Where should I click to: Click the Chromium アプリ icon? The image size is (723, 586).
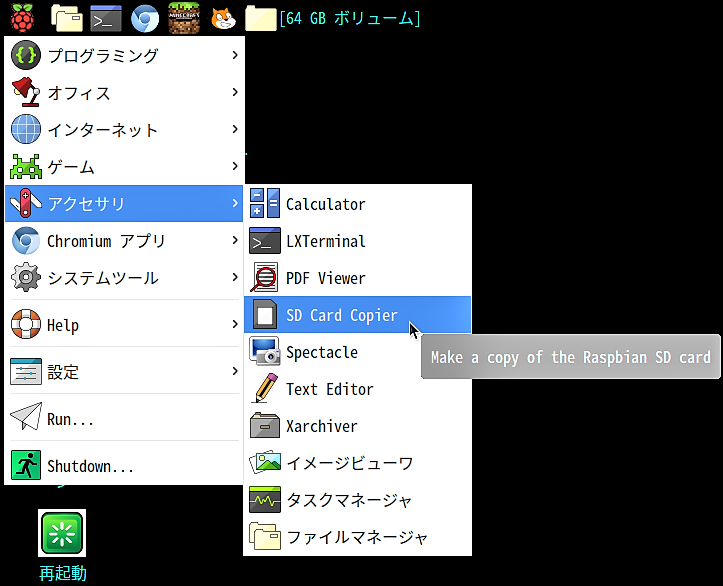26,241
